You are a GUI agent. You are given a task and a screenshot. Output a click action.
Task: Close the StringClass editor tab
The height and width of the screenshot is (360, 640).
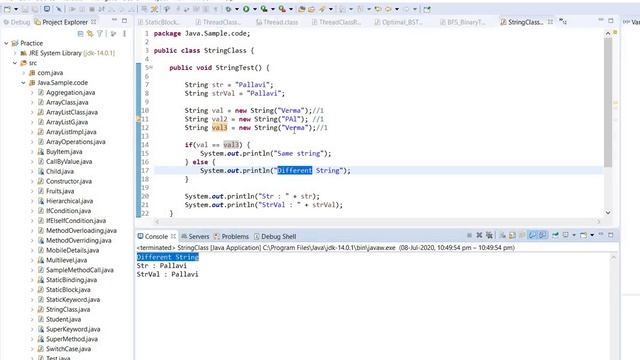pos(550,22)
